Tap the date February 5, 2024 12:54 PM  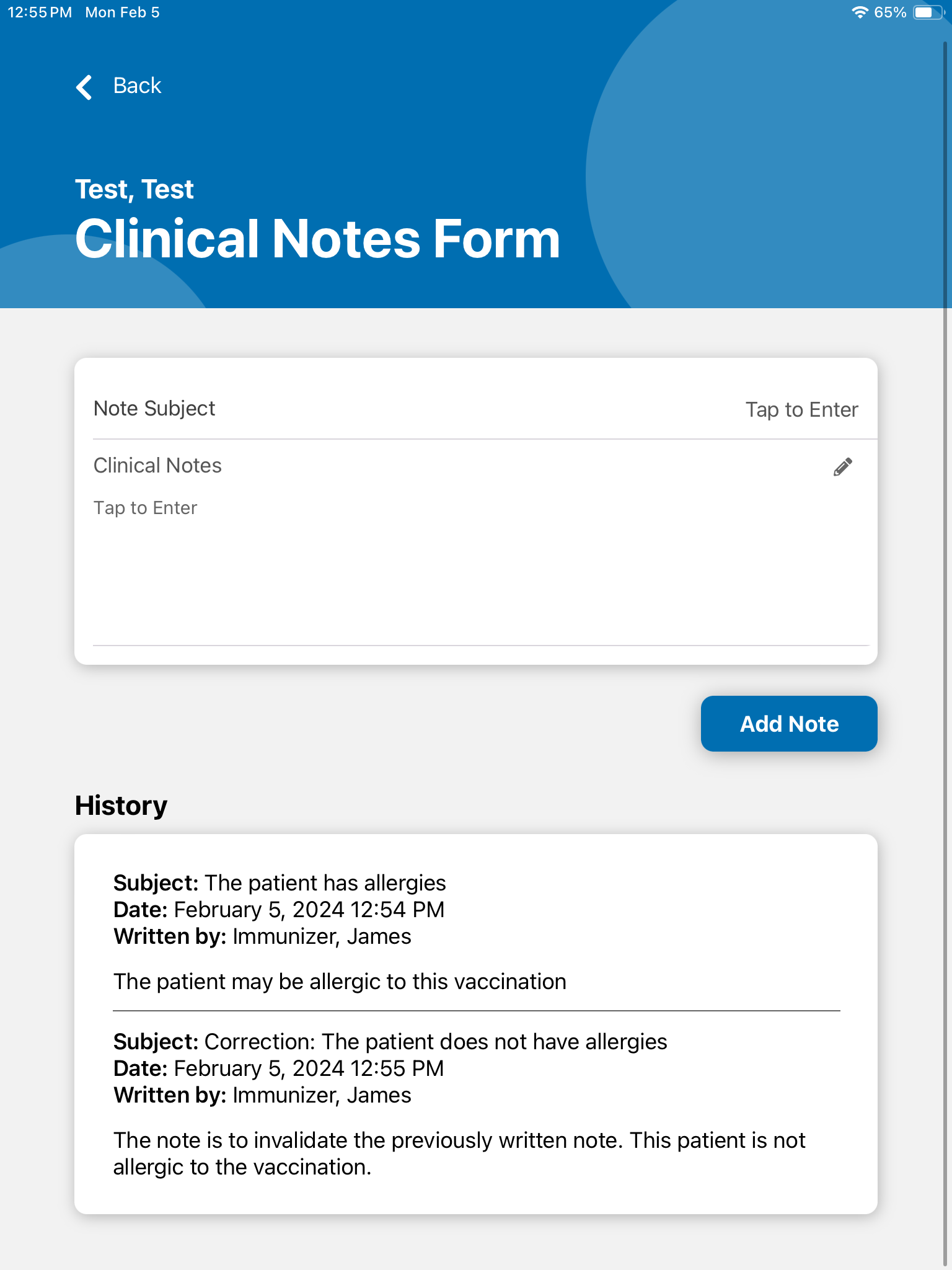click(309, 910)
